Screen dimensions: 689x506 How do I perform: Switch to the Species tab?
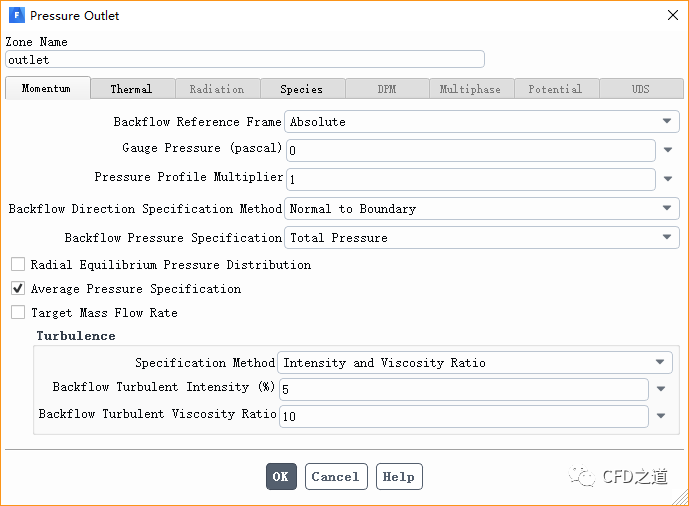[x=302, y=89]
